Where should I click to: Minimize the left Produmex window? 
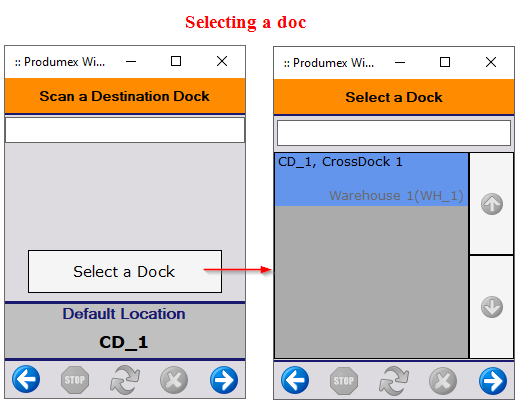point(131,61)
